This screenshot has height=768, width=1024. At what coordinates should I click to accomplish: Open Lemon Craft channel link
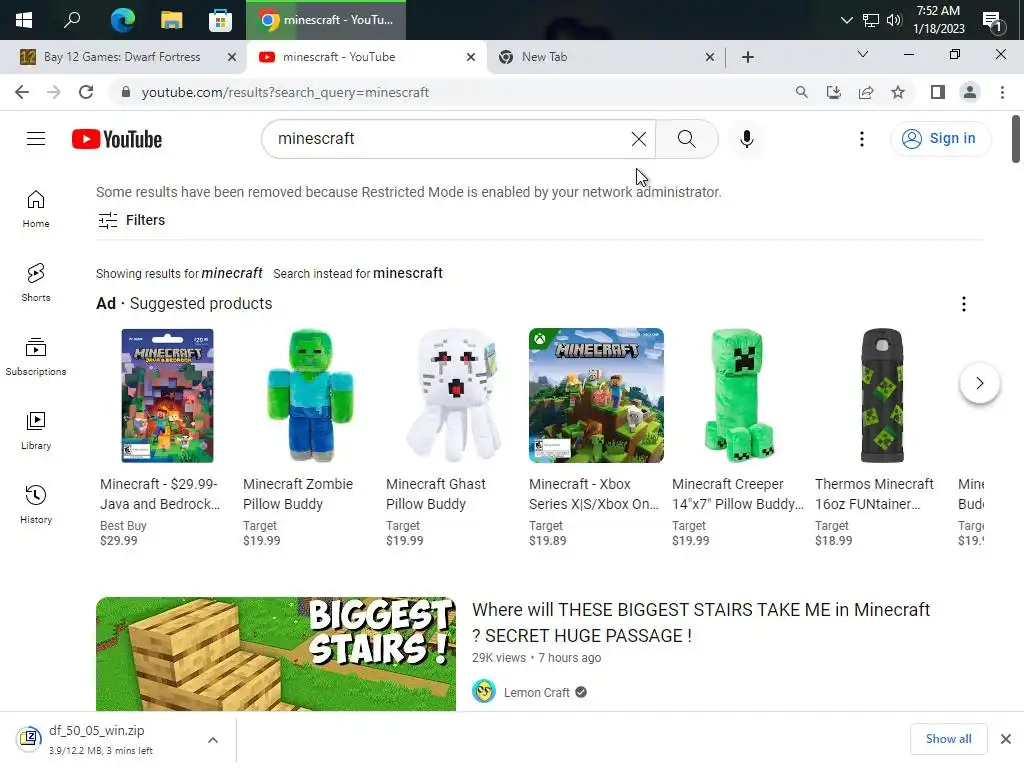tap(536, 692)
